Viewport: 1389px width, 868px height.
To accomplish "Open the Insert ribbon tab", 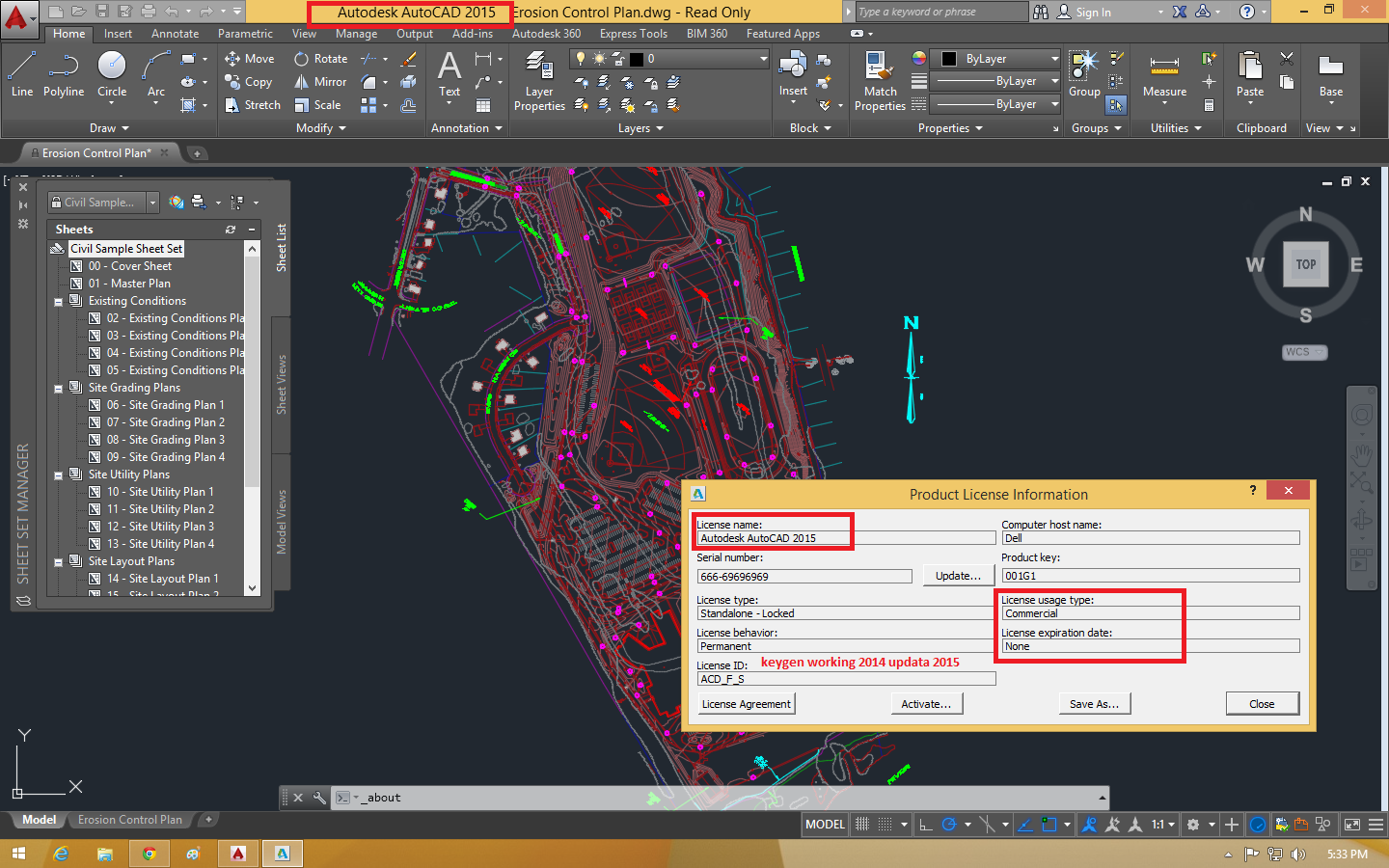I will pos(118,34).
